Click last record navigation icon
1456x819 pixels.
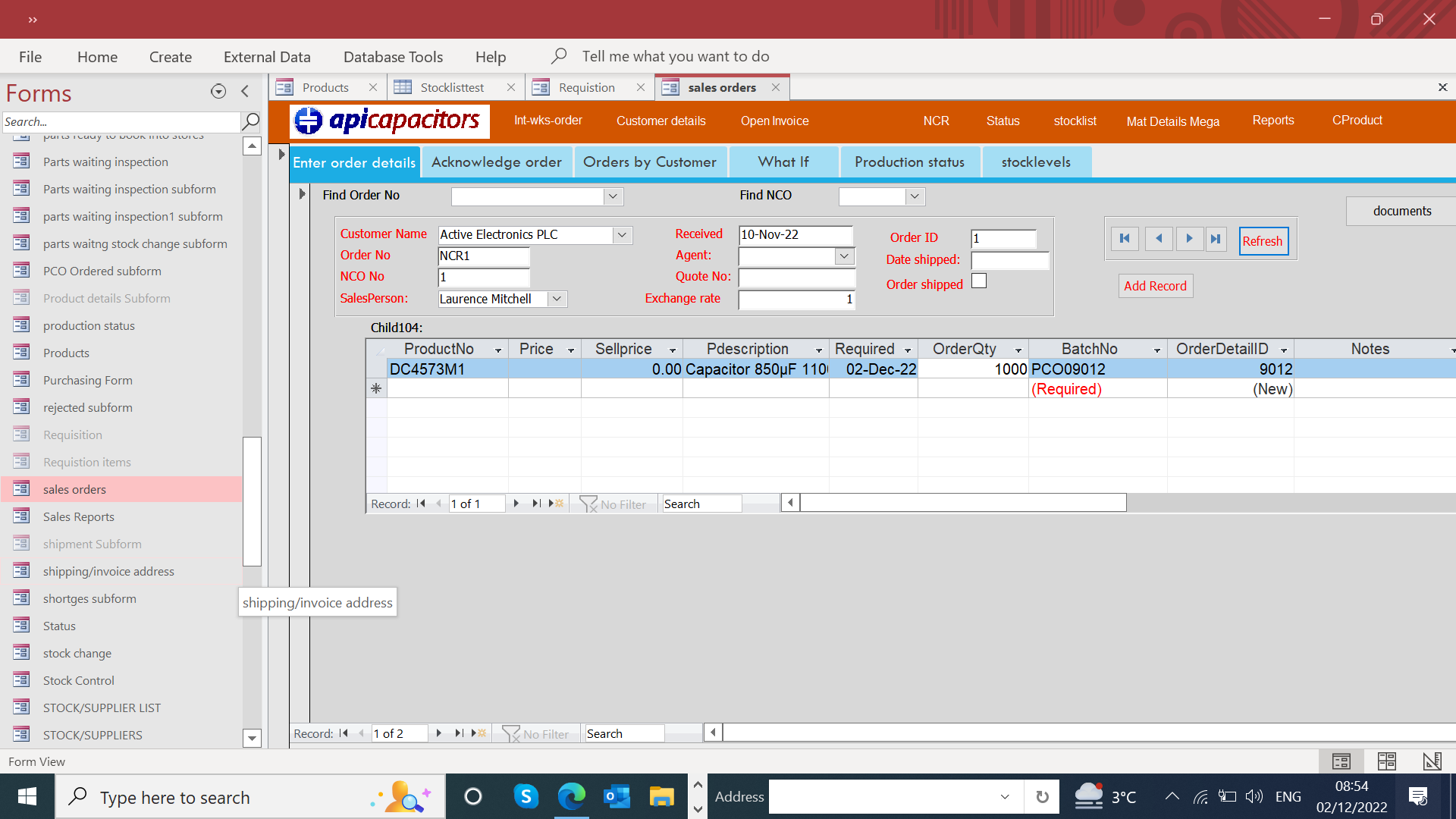1216,239
